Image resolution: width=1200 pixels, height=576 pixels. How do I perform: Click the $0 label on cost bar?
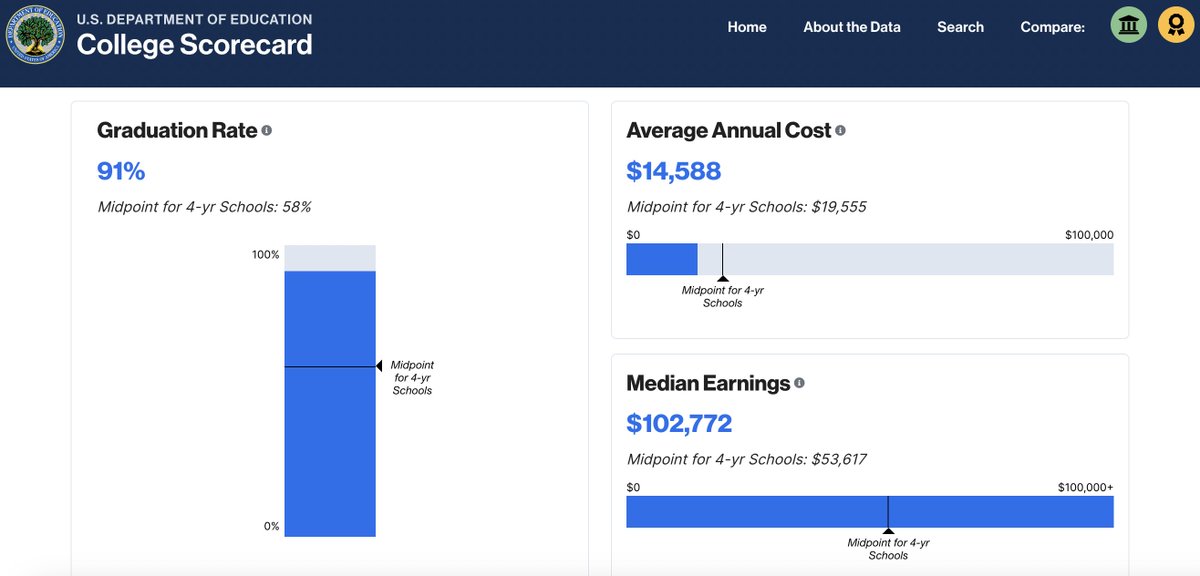[x=633, y=235]
